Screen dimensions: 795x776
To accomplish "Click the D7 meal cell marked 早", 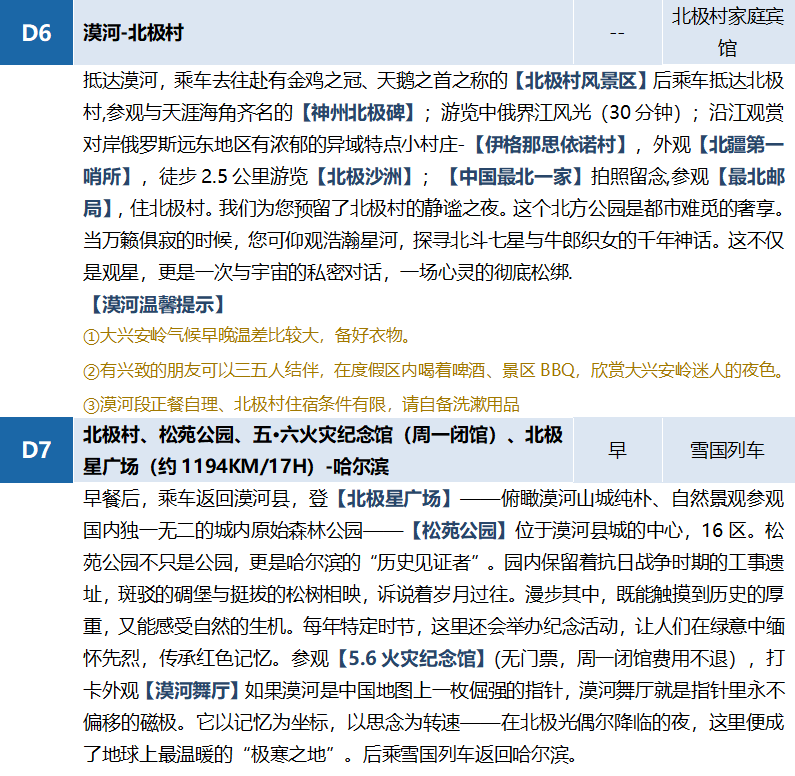I will click(617, 450).
